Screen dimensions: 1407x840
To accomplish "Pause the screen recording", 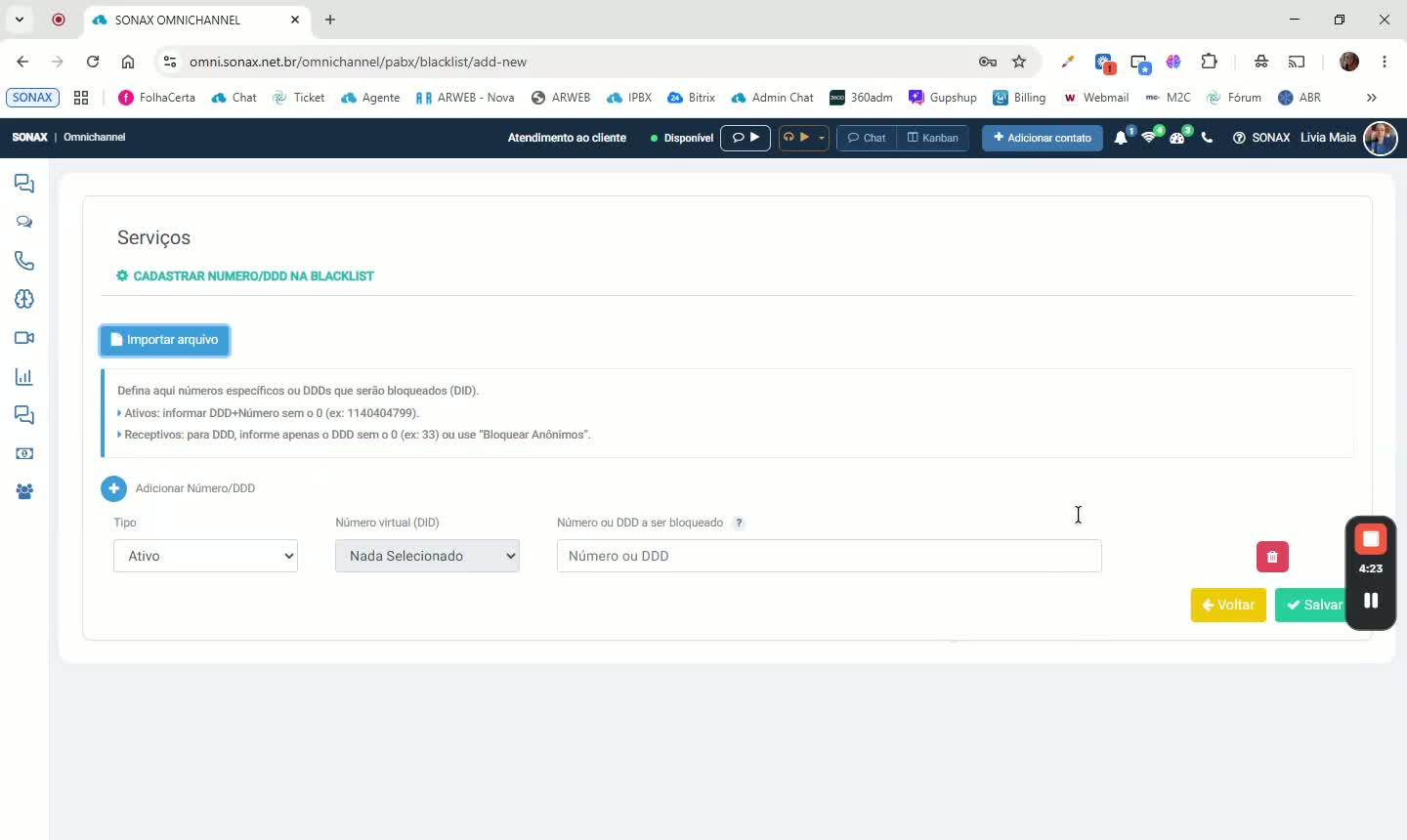I will click(x=1371, y=601).
